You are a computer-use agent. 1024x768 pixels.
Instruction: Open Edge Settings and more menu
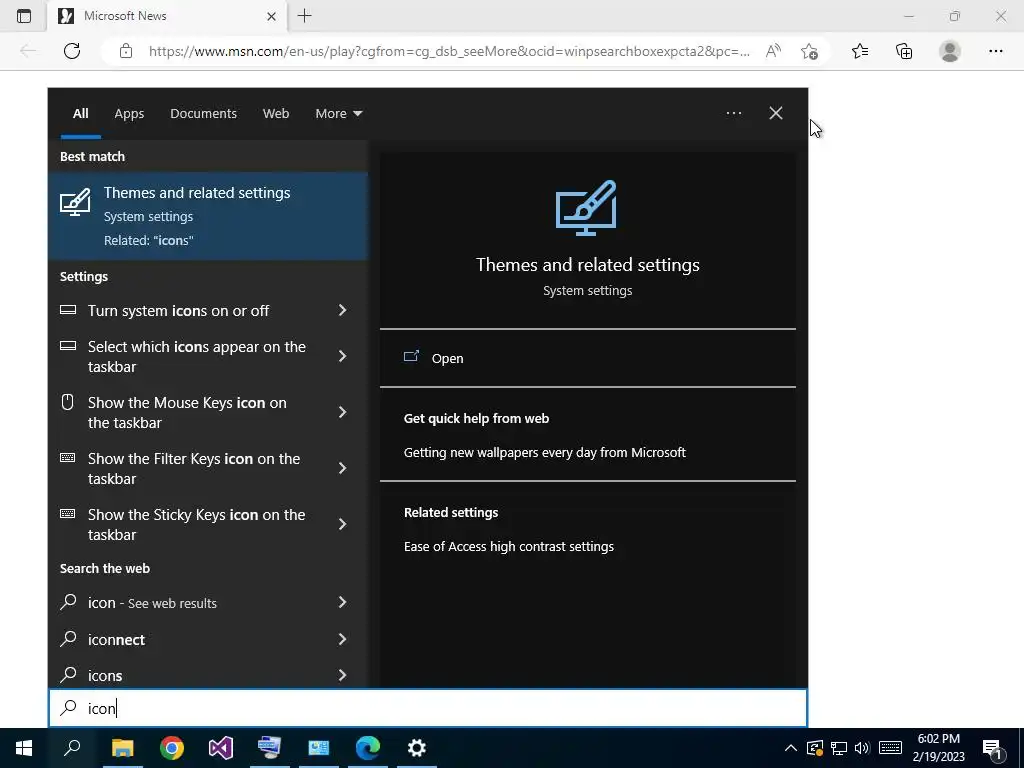click(995, 51)
